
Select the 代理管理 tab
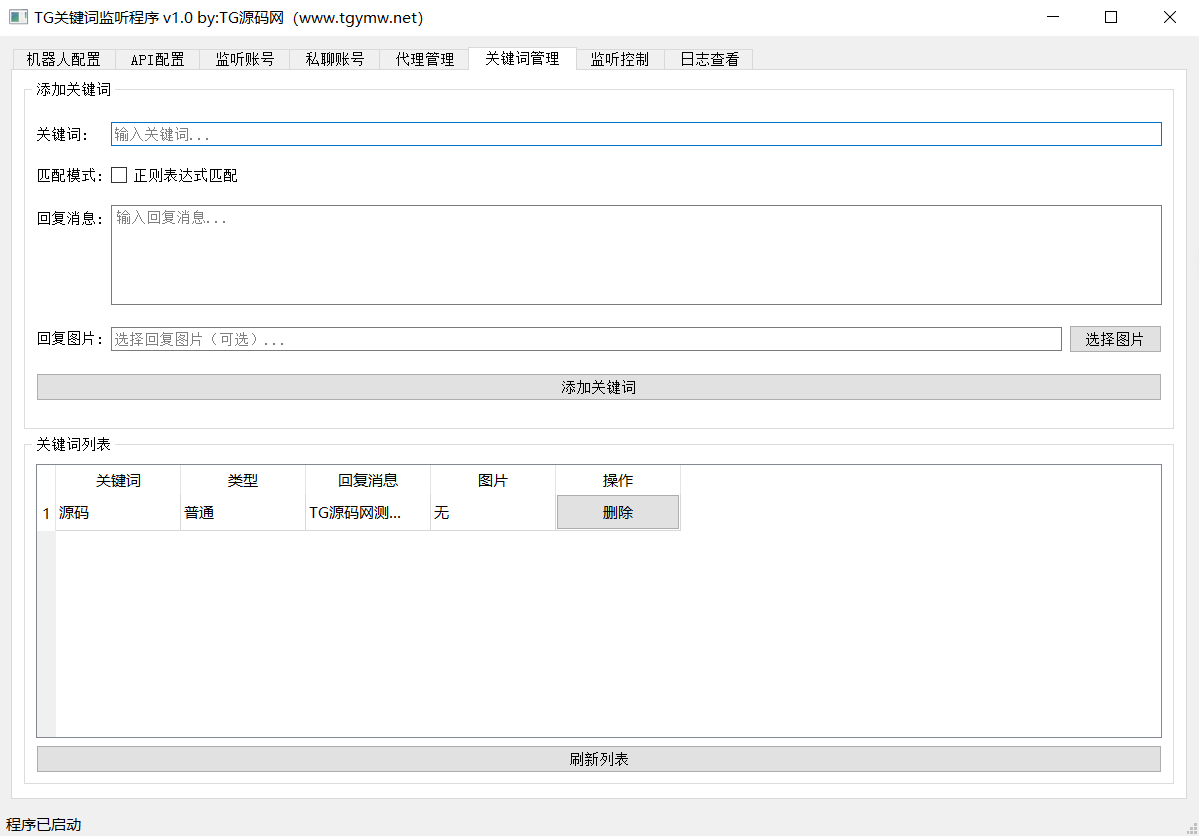424,59
